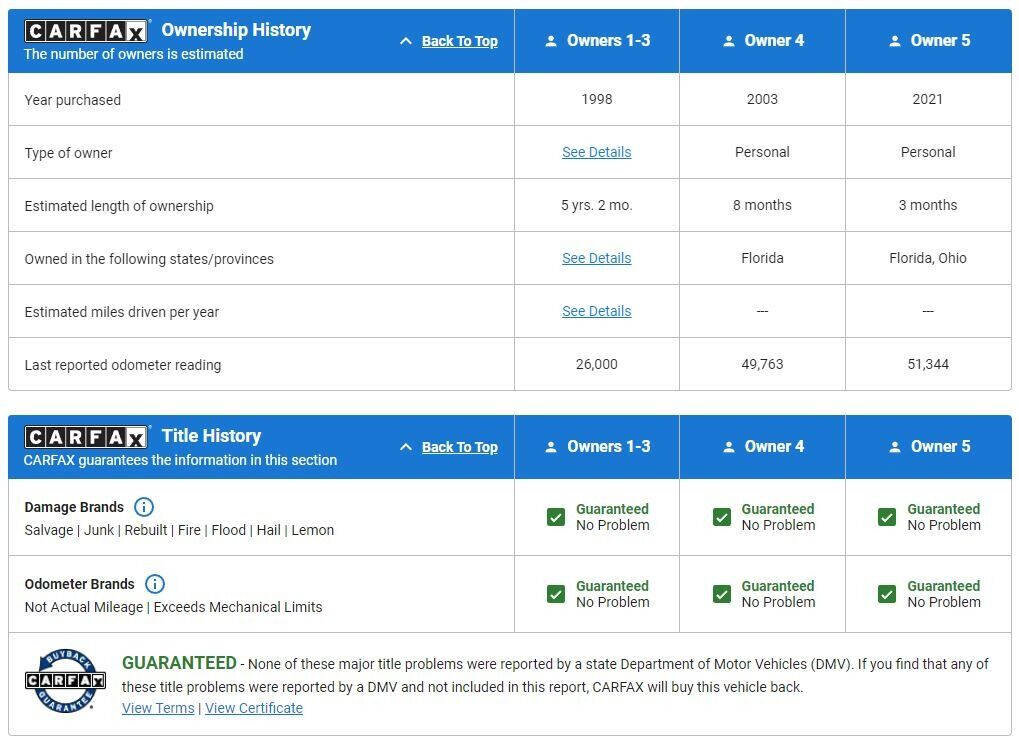The height and width of the screenshot is (748, 1019).
Task: Click the up chevron in Ownership History header
Action: tap(405, 41)
